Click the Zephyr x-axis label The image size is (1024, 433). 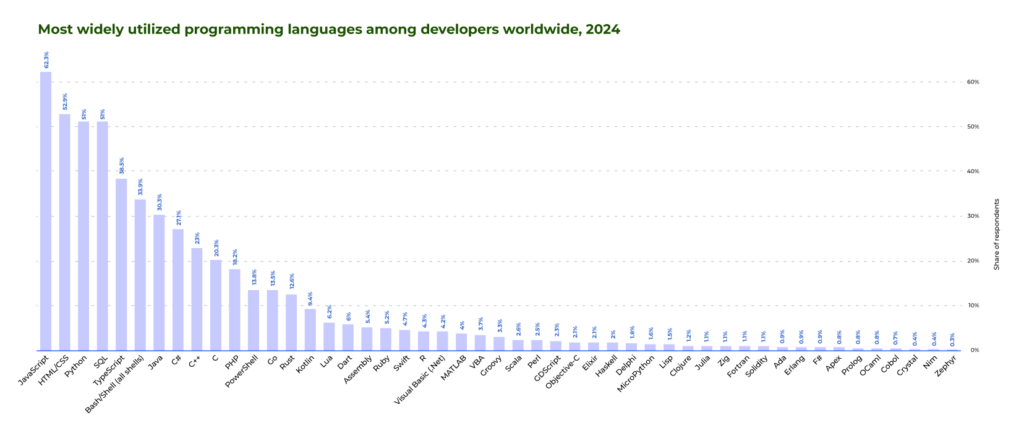(946, 365)
